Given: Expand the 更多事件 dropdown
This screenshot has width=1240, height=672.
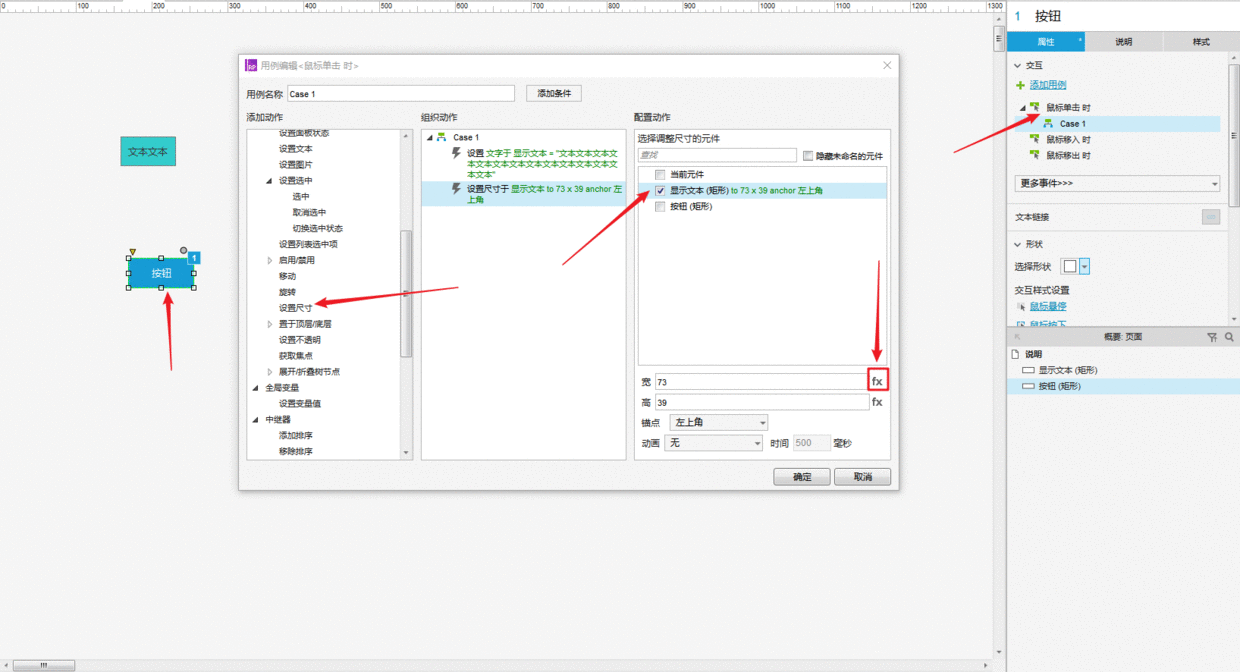Looking at the screenshot, I should [1117, 184].
